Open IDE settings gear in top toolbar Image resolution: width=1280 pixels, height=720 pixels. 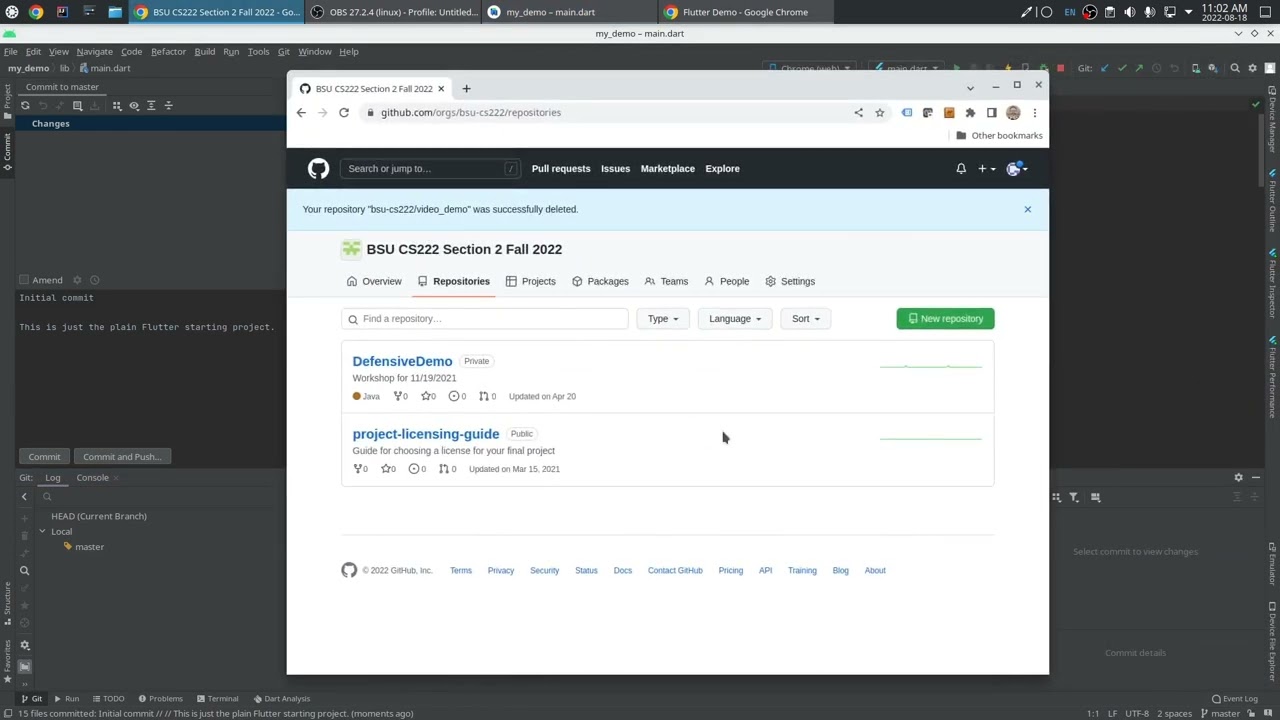pyautogui.click(x=1252, y=68)
